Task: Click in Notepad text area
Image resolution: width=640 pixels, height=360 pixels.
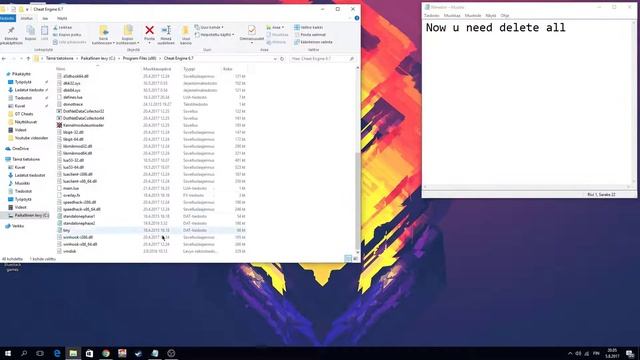Action: [527, 102]
